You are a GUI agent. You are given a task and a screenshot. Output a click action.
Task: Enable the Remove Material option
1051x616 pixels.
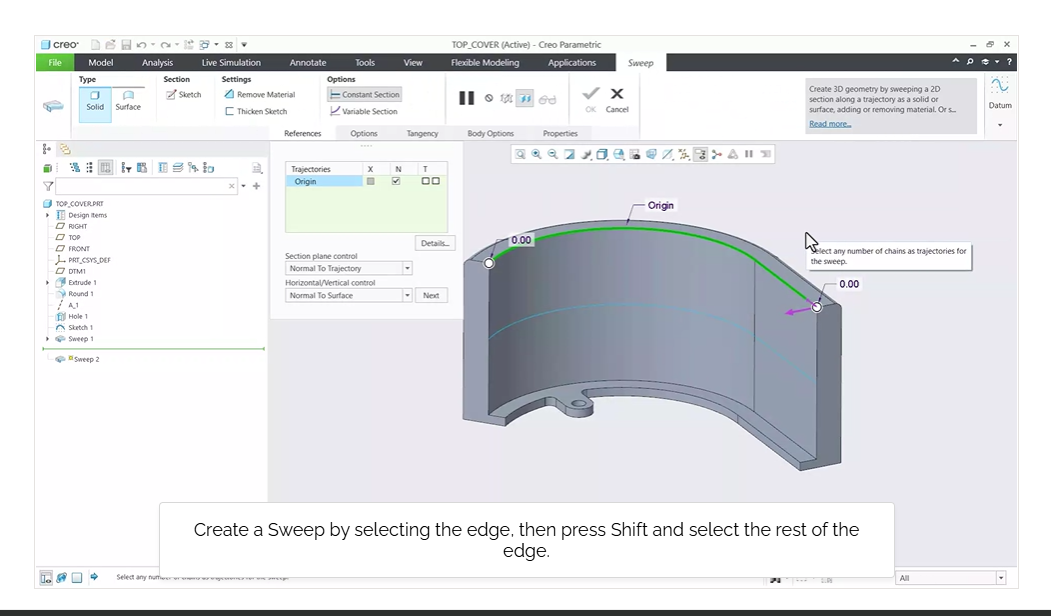(x=259, y=95)
